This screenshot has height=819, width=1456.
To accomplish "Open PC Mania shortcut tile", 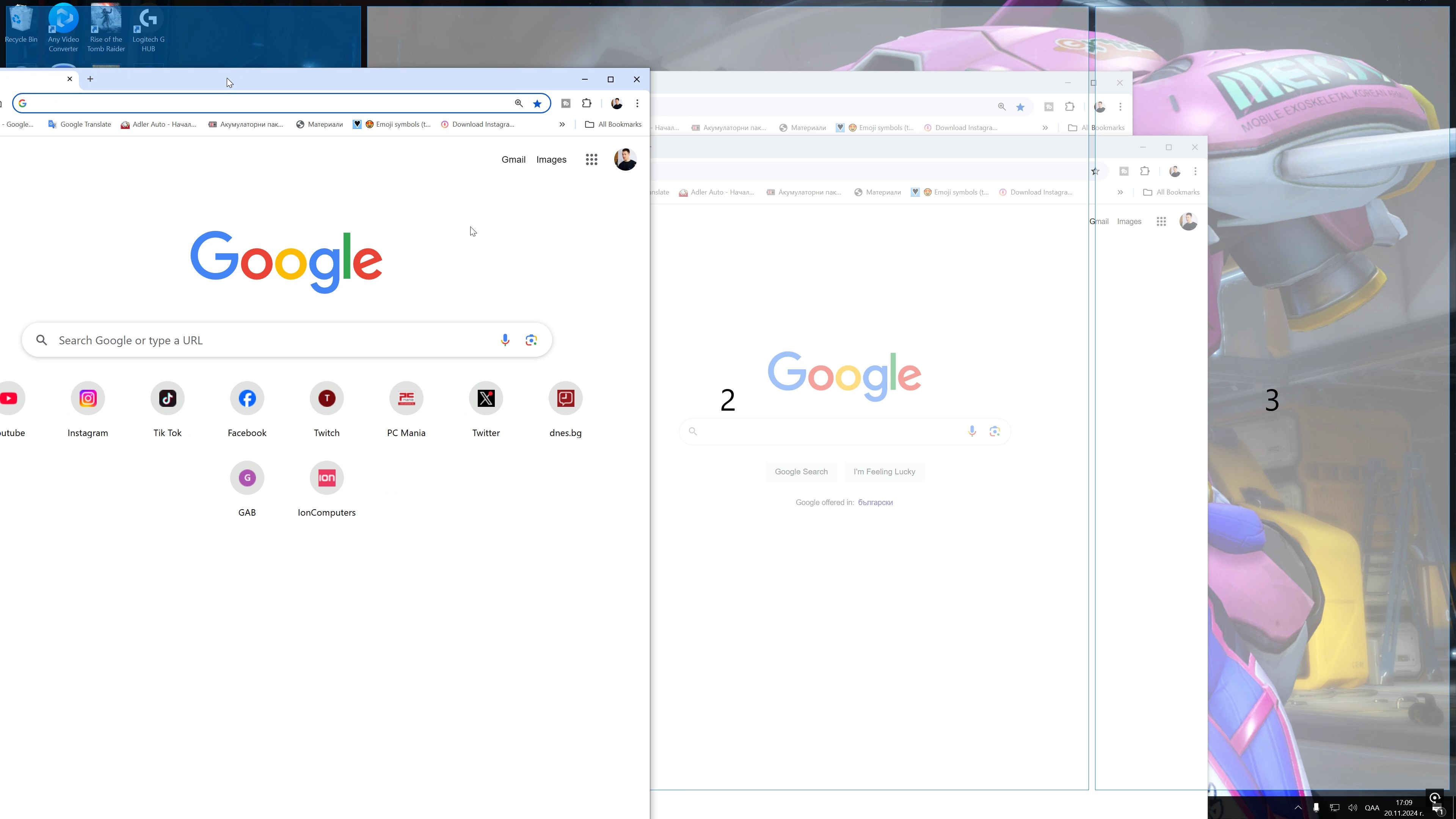I will [406, 410].
